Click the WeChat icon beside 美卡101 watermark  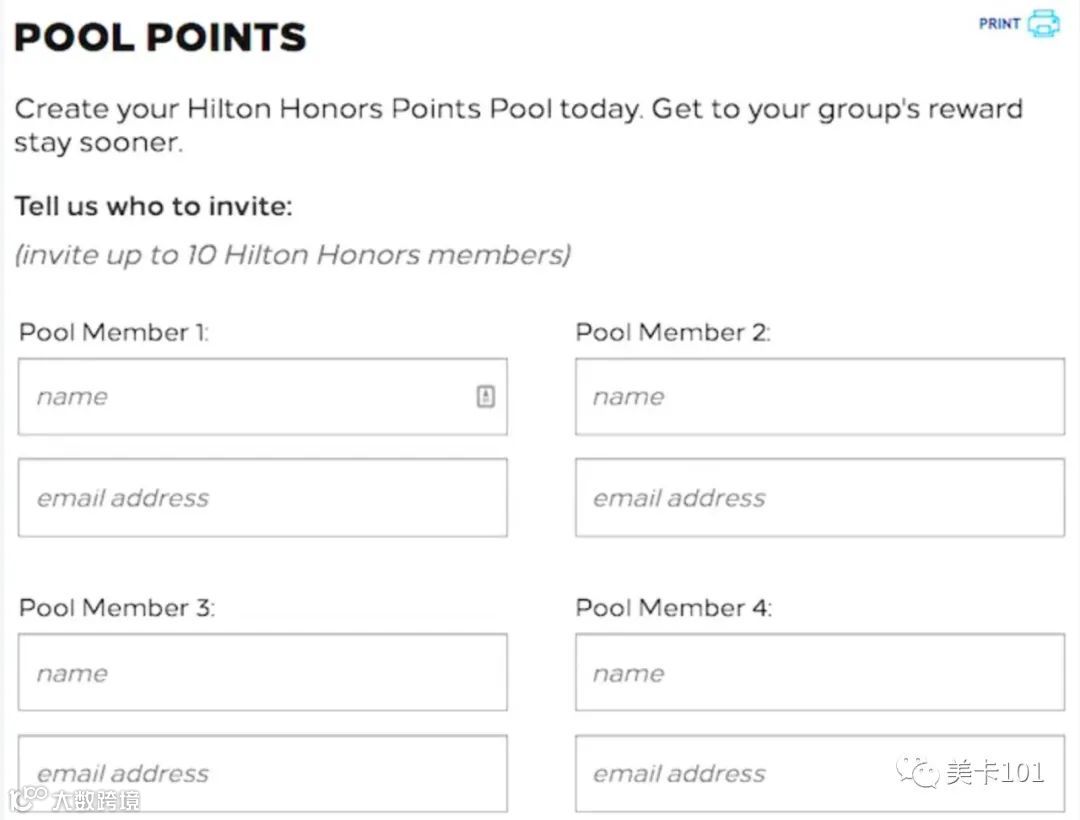918,773
